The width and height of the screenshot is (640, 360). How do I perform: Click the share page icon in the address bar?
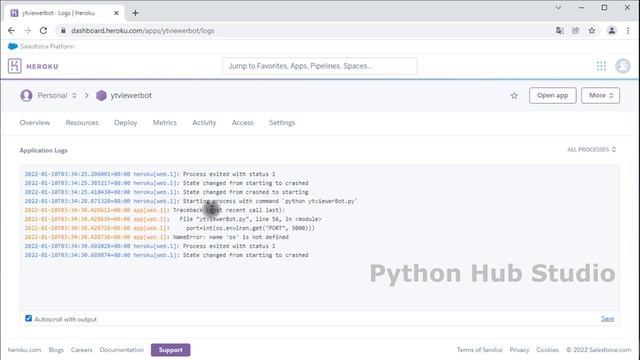[x=576, y=31]
